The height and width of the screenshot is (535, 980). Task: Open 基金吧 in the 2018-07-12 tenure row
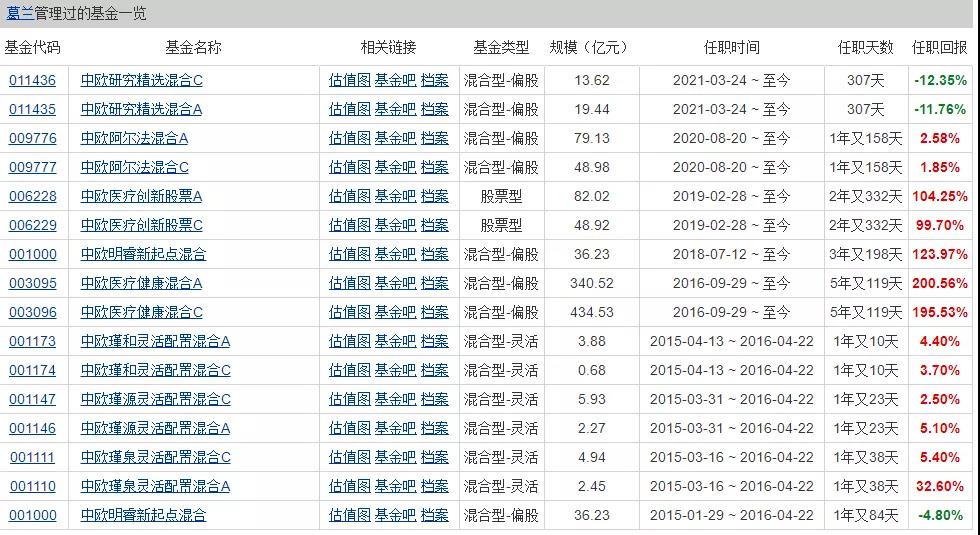[x=396, y=254]
